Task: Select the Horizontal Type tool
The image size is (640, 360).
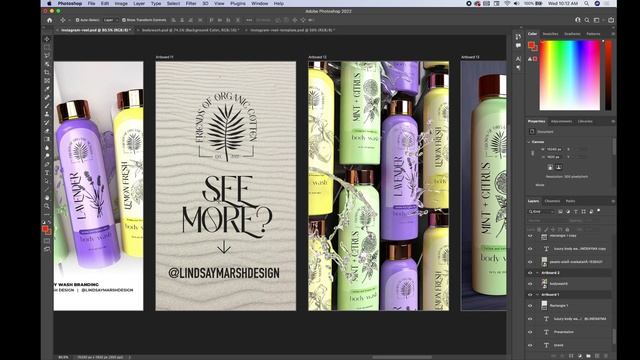Action: (x=47, y=173)
